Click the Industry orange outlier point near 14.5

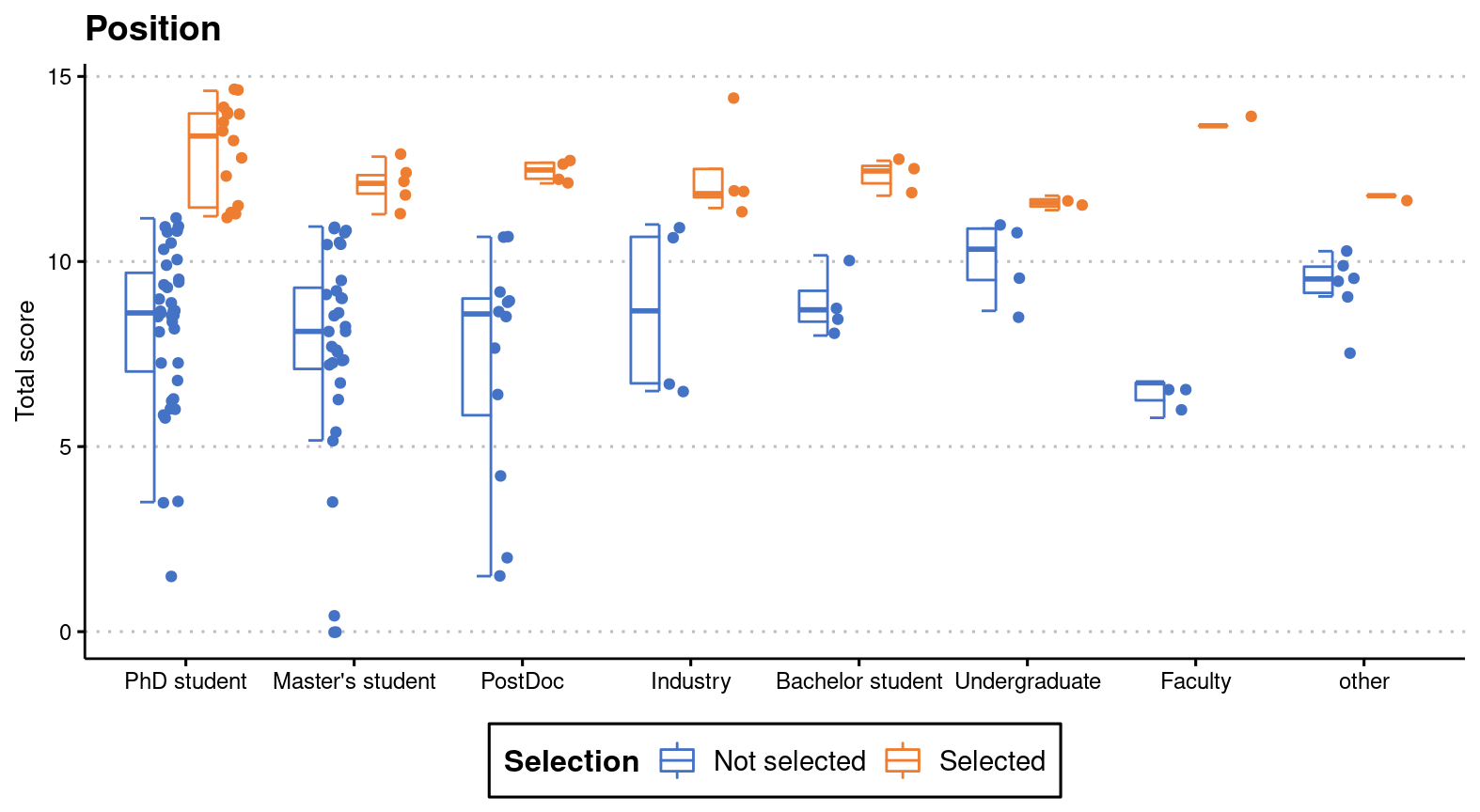733,98
